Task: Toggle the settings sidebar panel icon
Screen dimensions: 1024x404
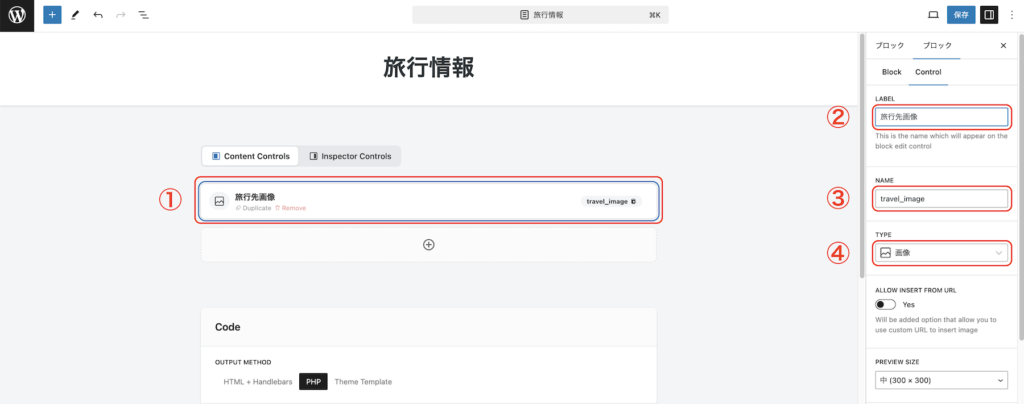Action: pos(989,16)
